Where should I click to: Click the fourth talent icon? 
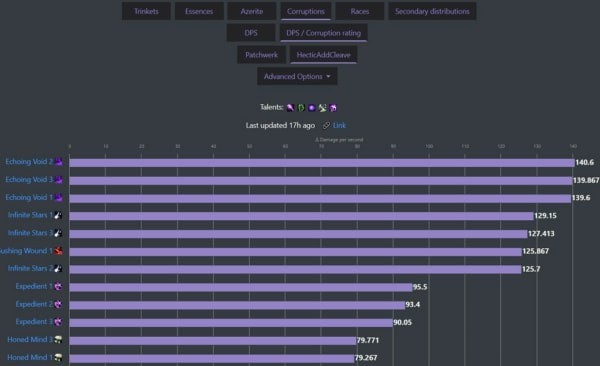click(x=323, y=108)
